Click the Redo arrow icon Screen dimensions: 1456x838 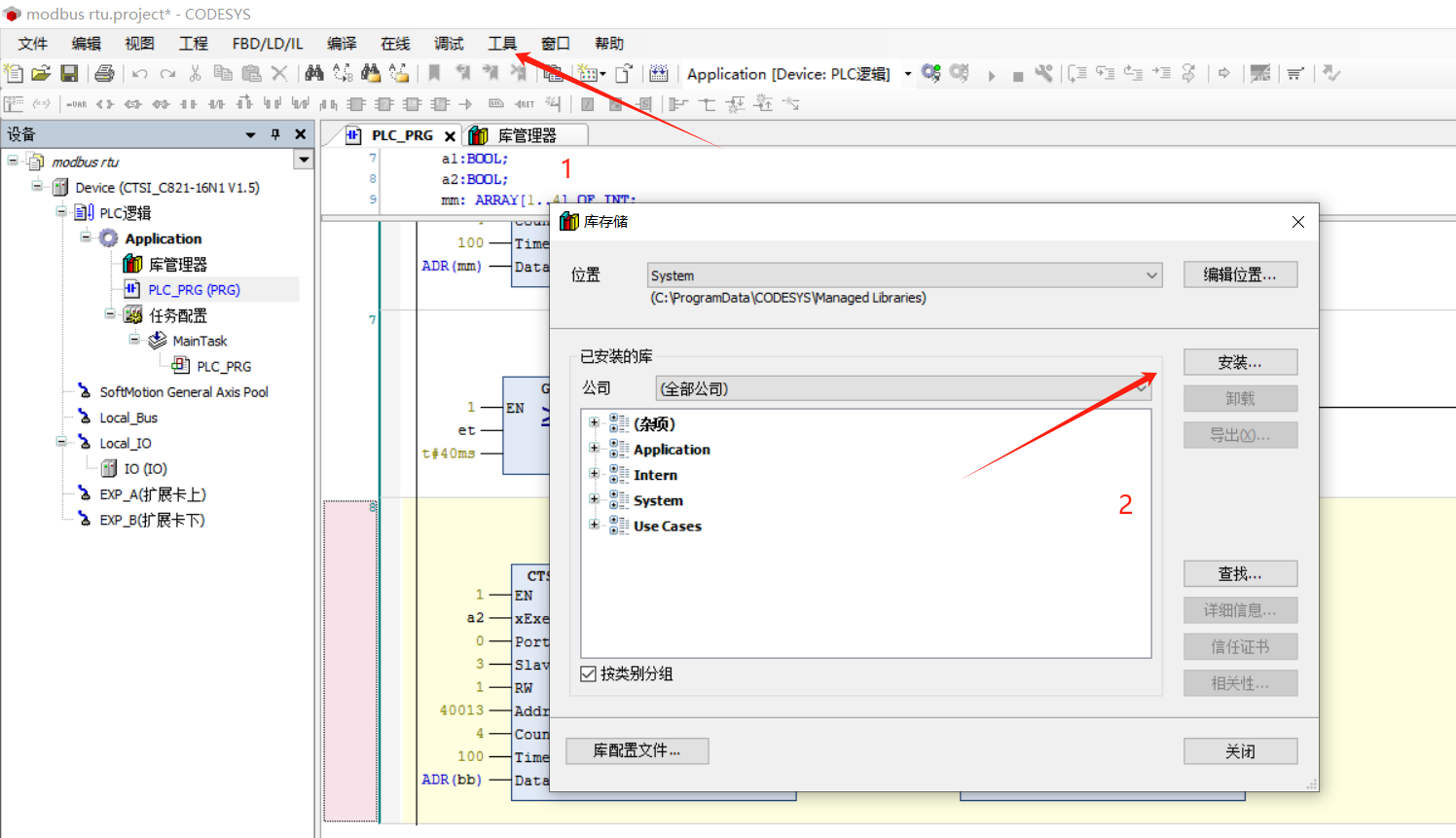(168, 73)
